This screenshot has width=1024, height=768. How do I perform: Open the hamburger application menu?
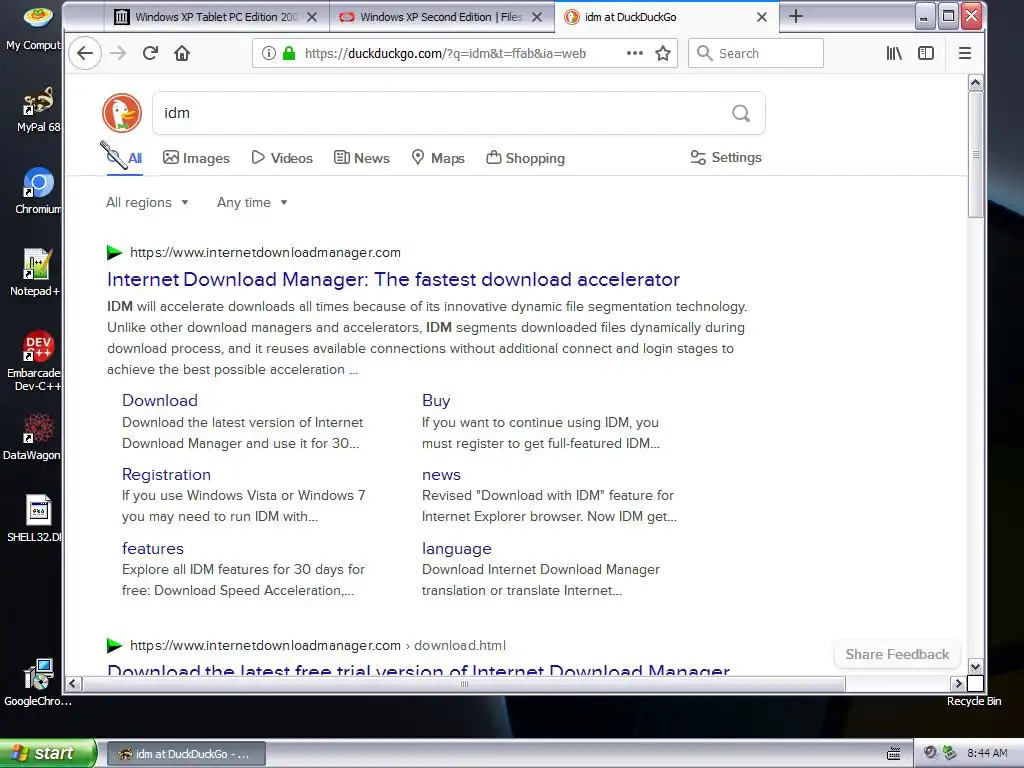point(965,54)
